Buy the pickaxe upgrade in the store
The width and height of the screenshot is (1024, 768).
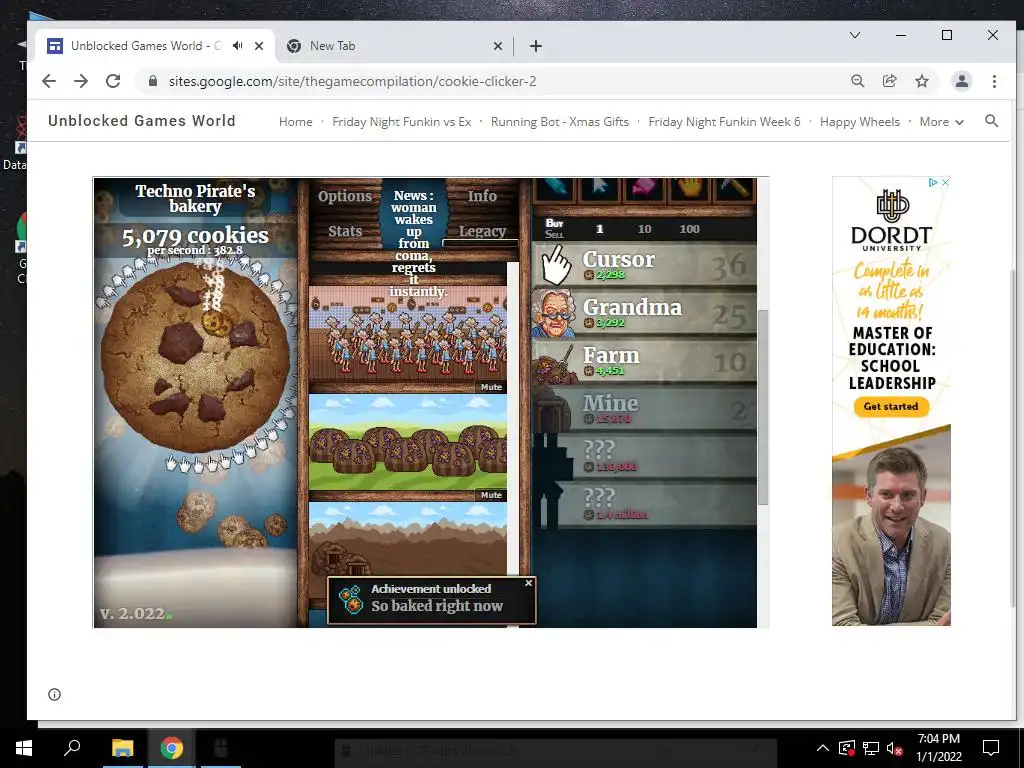pyautogui.click(x=735, y=188)
